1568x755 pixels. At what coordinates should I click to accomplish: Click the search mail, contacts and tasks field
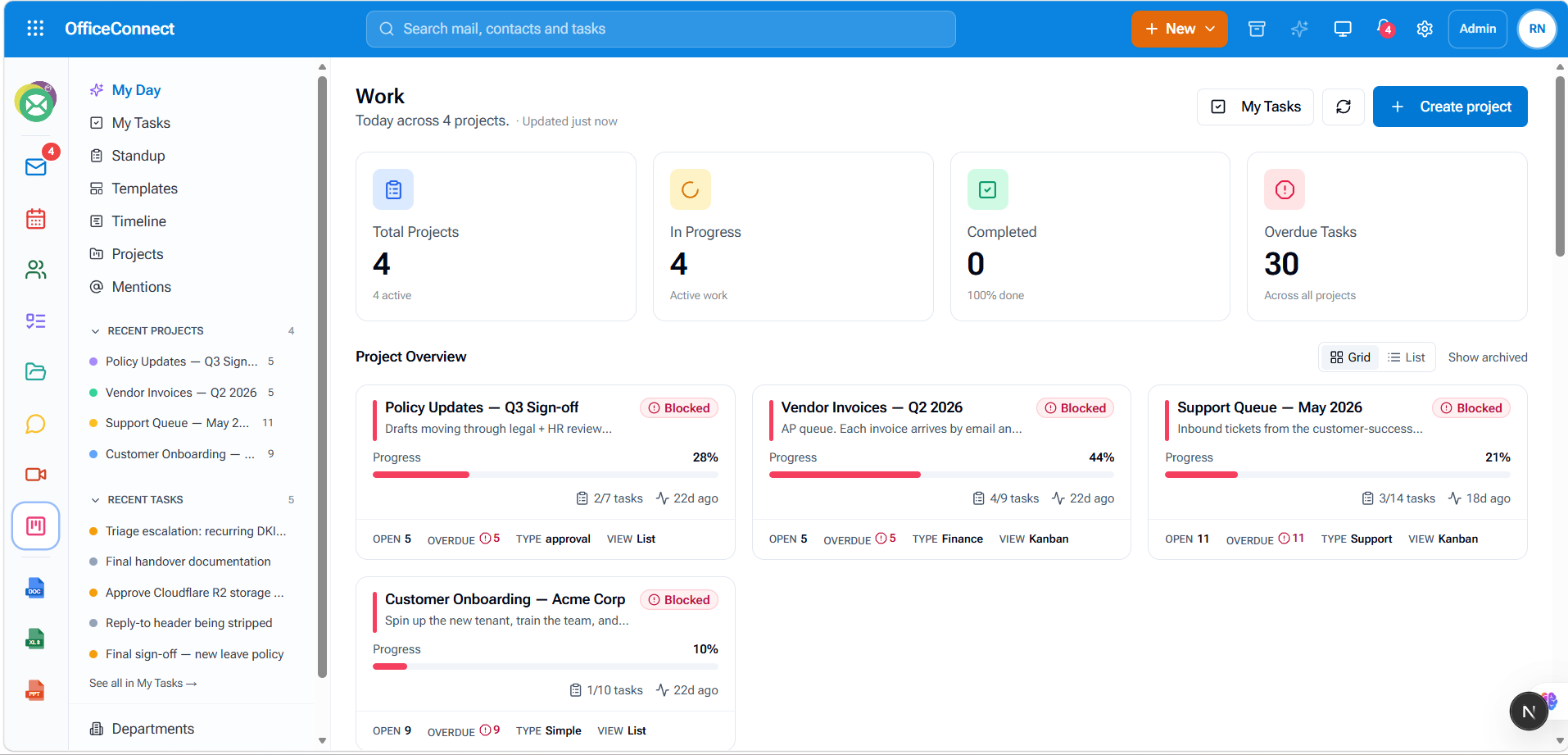tap(661, 29)
